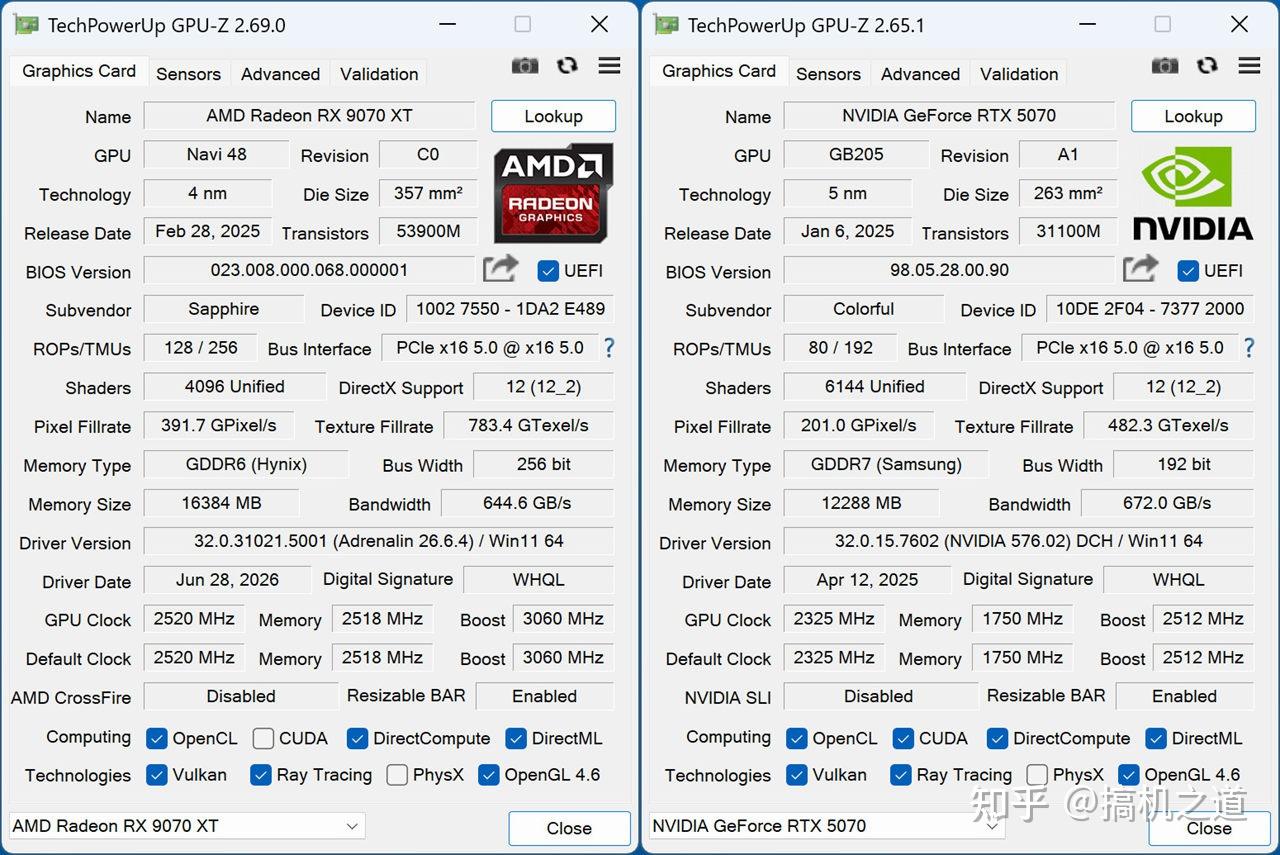Refresh GPU info in the GPU-Z 2.69.0 window
The image size is (1280, 855).
click(567, 66)
